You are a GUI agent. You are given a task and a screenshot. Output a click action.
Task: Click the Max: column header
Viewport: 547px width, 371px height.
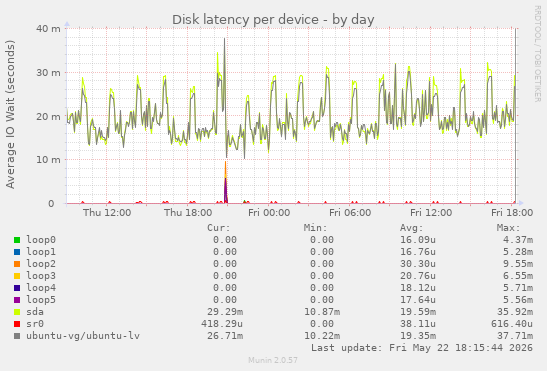[x=508, y=228]
